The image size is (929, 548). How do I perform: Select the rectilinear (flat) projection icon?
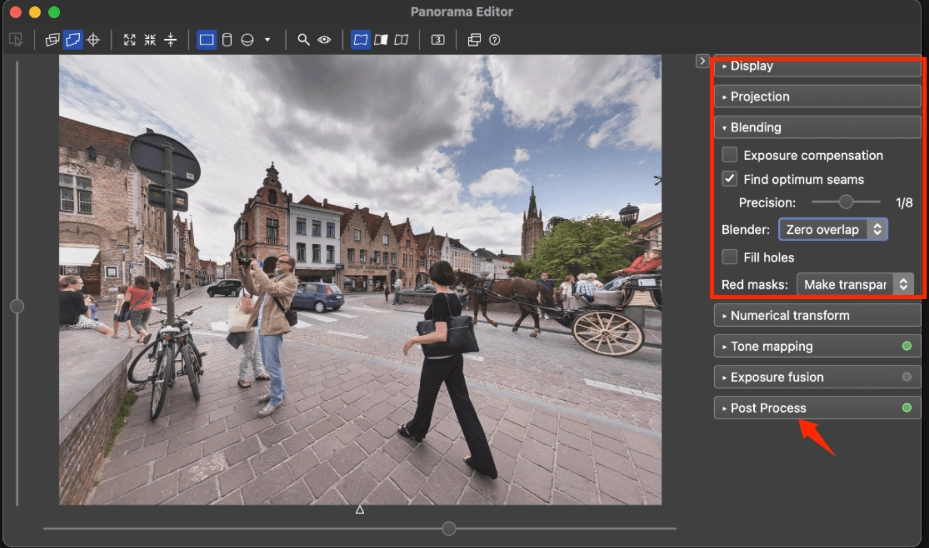(206, 40)
